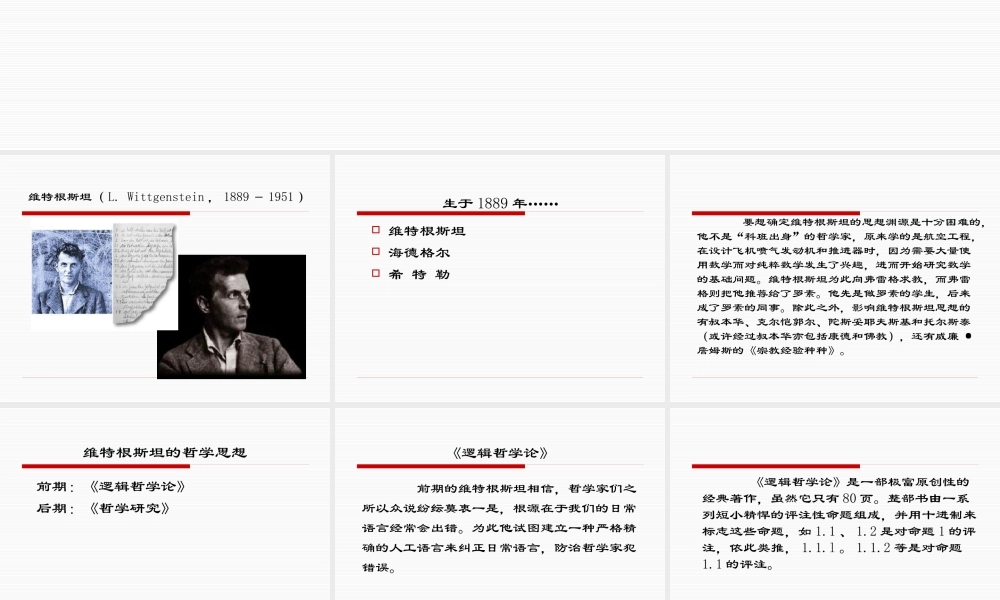The width and height of the screenshot is (1000, 600).
Task: Click the square bullet before 海德格尔
Action: tap(375, 252)
